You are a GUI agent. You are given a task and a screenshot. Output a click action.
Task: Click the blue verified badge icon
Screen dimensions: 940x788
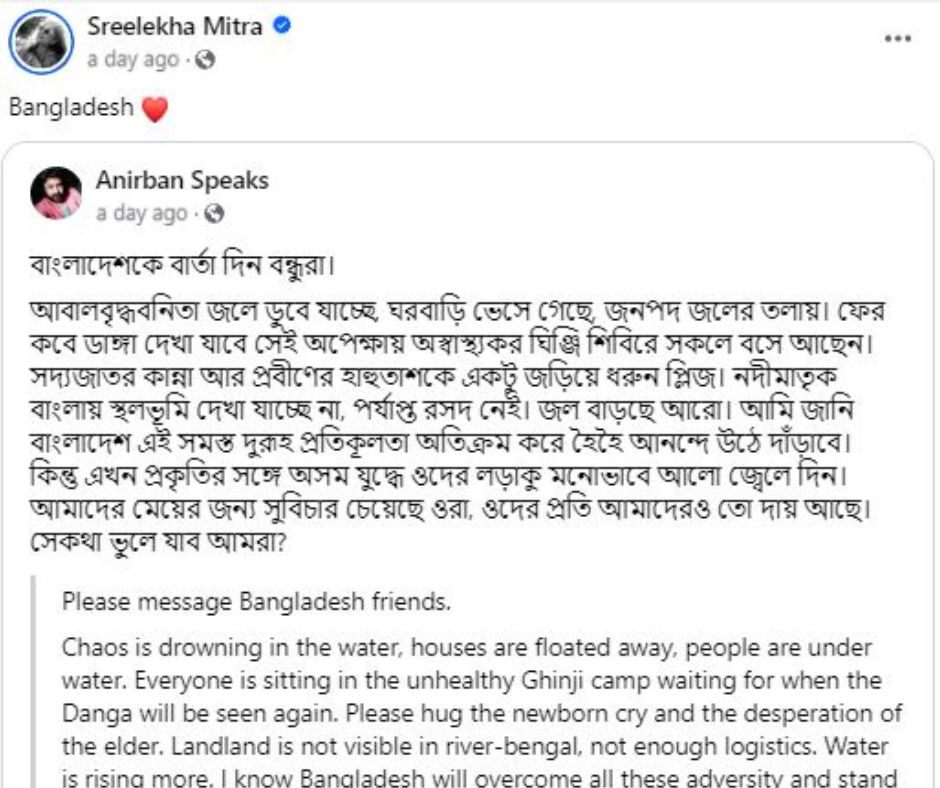[282, 27]
